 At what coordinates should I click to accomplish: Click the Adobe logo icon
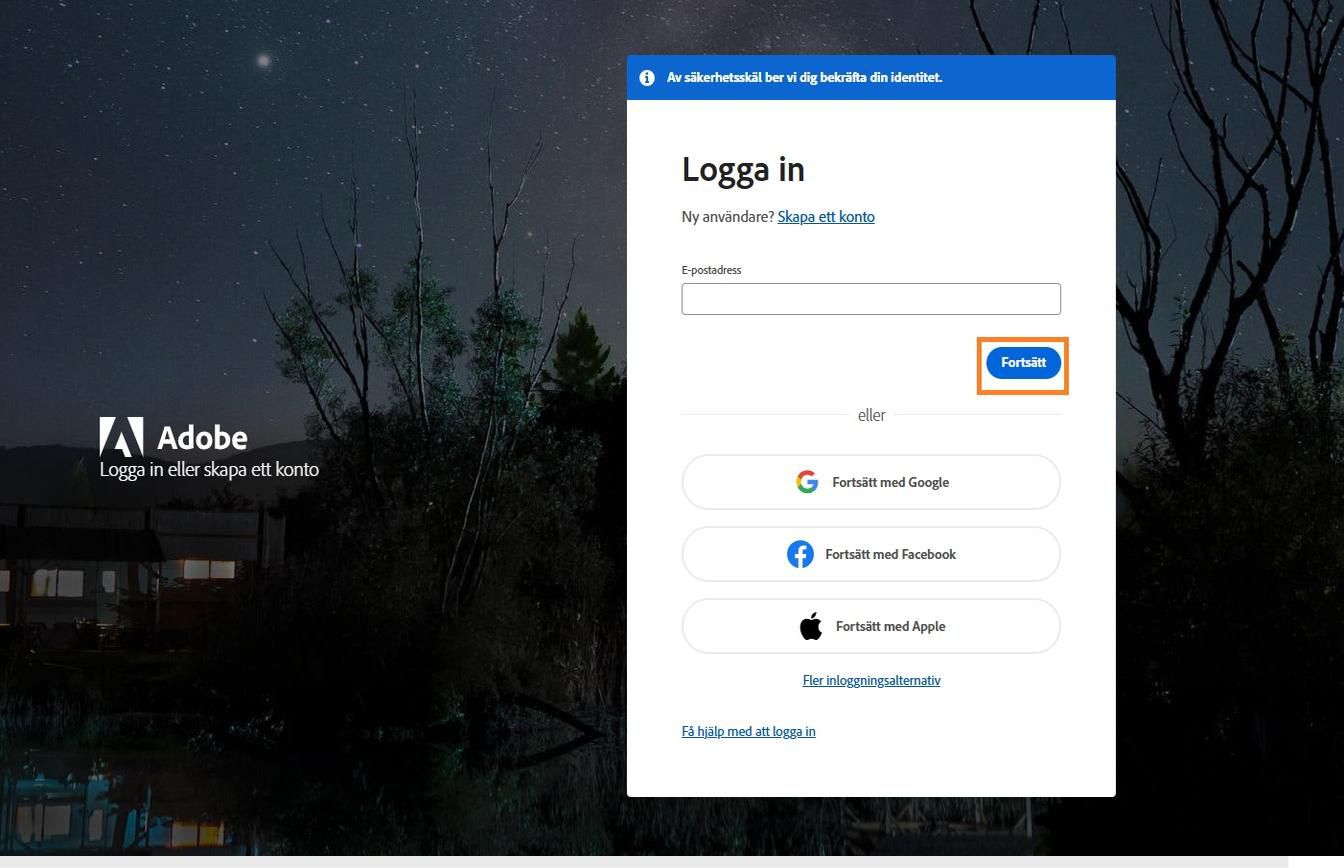tap(121, 437)
